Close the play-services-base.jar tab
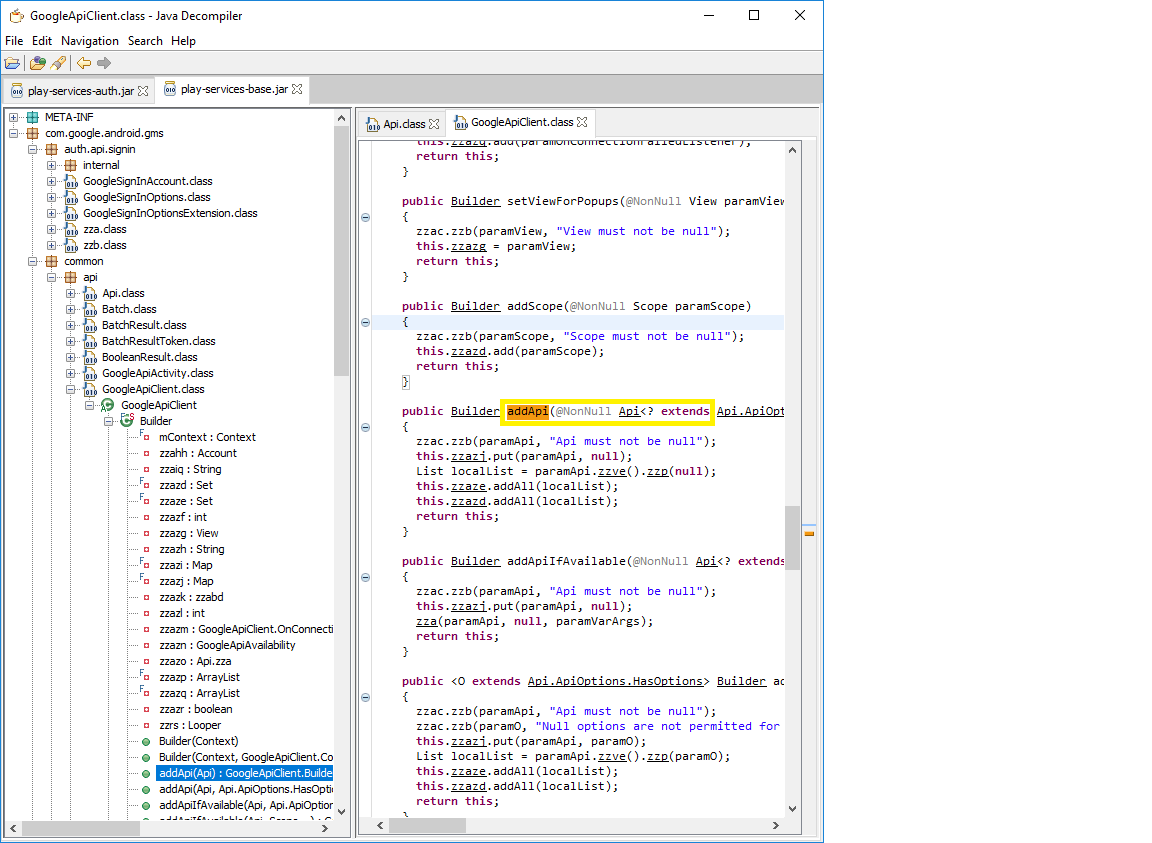The width and height of the screenshot is (1152, 843). (297, 89)
